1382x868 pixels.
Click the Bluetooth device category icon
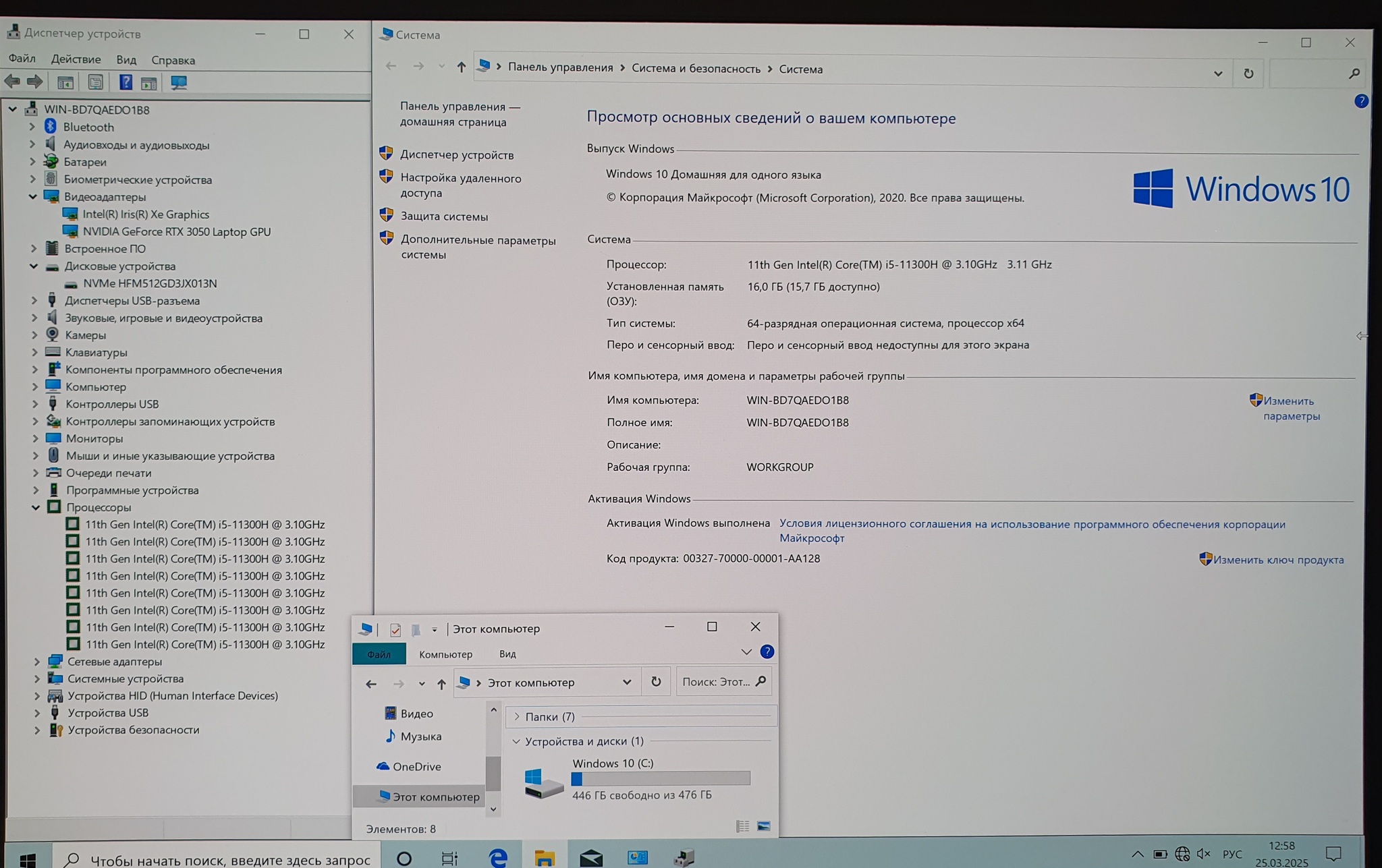(x=51, y=127)
